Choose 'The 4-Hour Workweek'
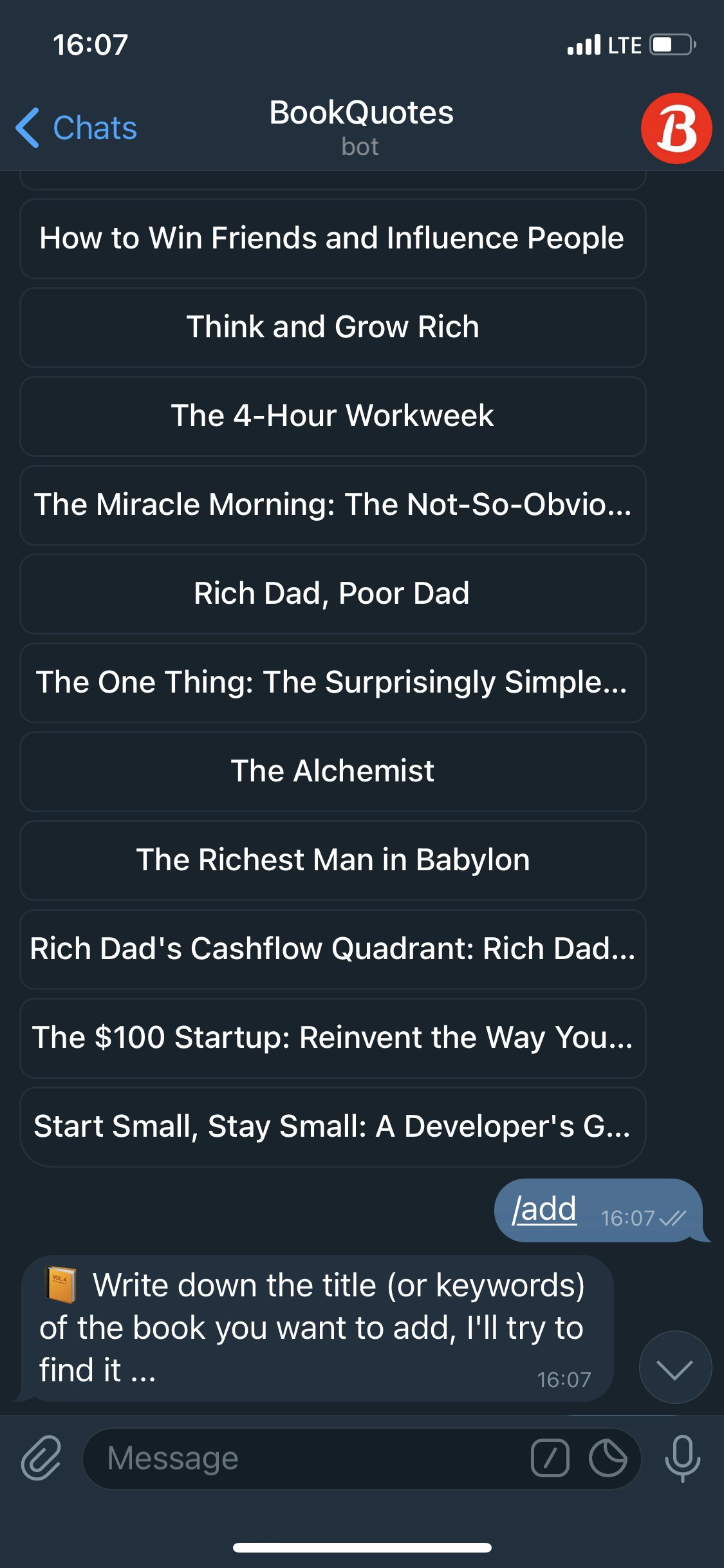 pyautogui.click(x=333, y=416)
